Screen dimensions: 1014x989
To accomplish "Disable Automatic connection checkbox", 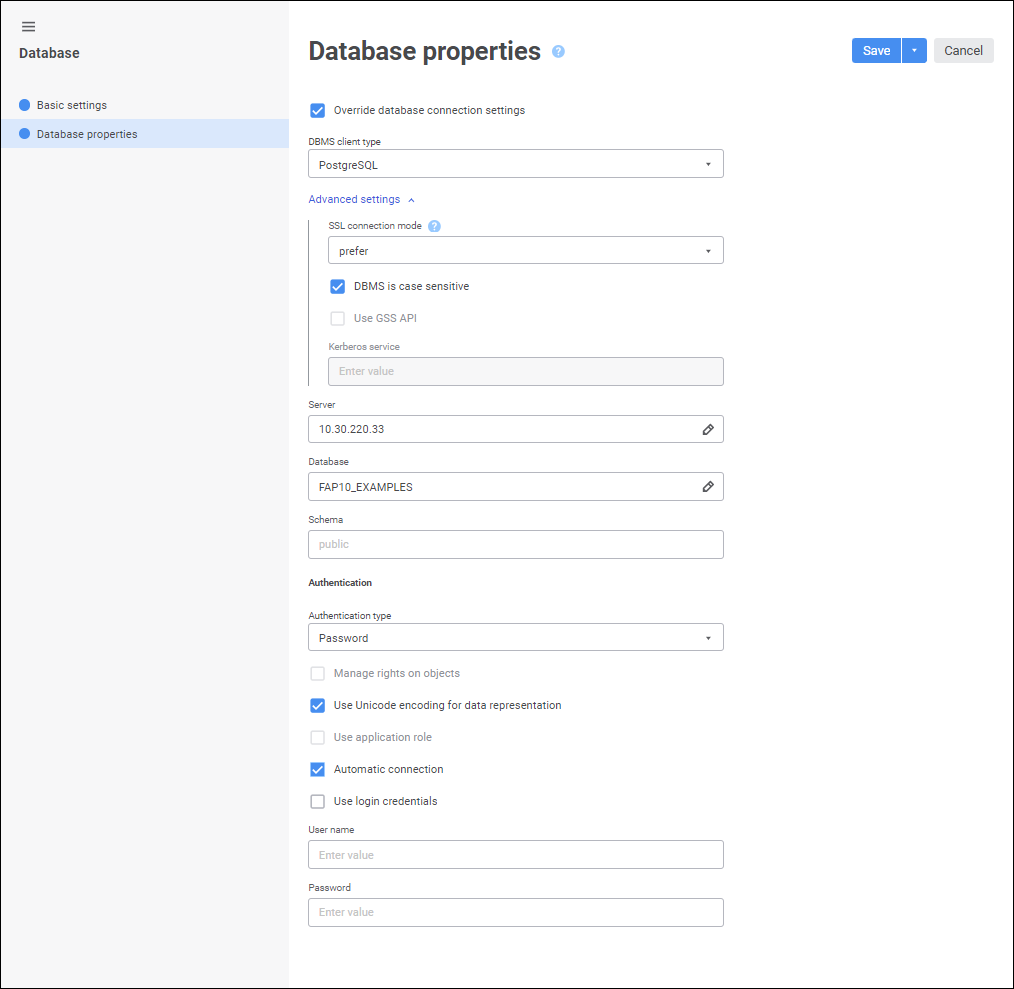I will (318, 770).
